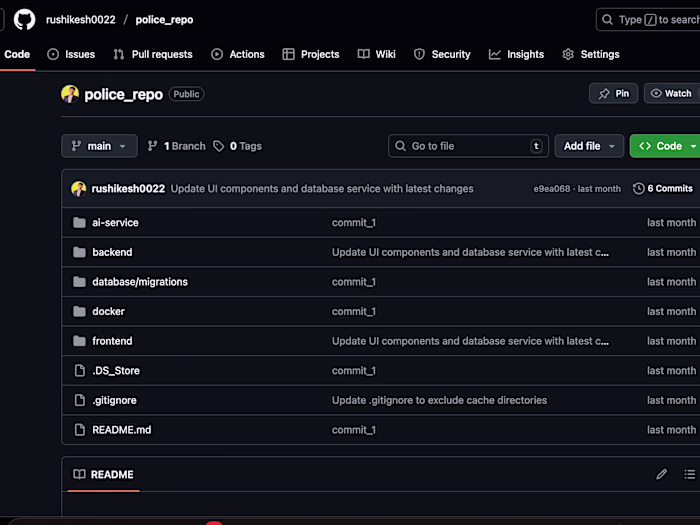Screen dimensions: 700x525
Task: Expand the main branch dropdown
Action: [99, 146]
